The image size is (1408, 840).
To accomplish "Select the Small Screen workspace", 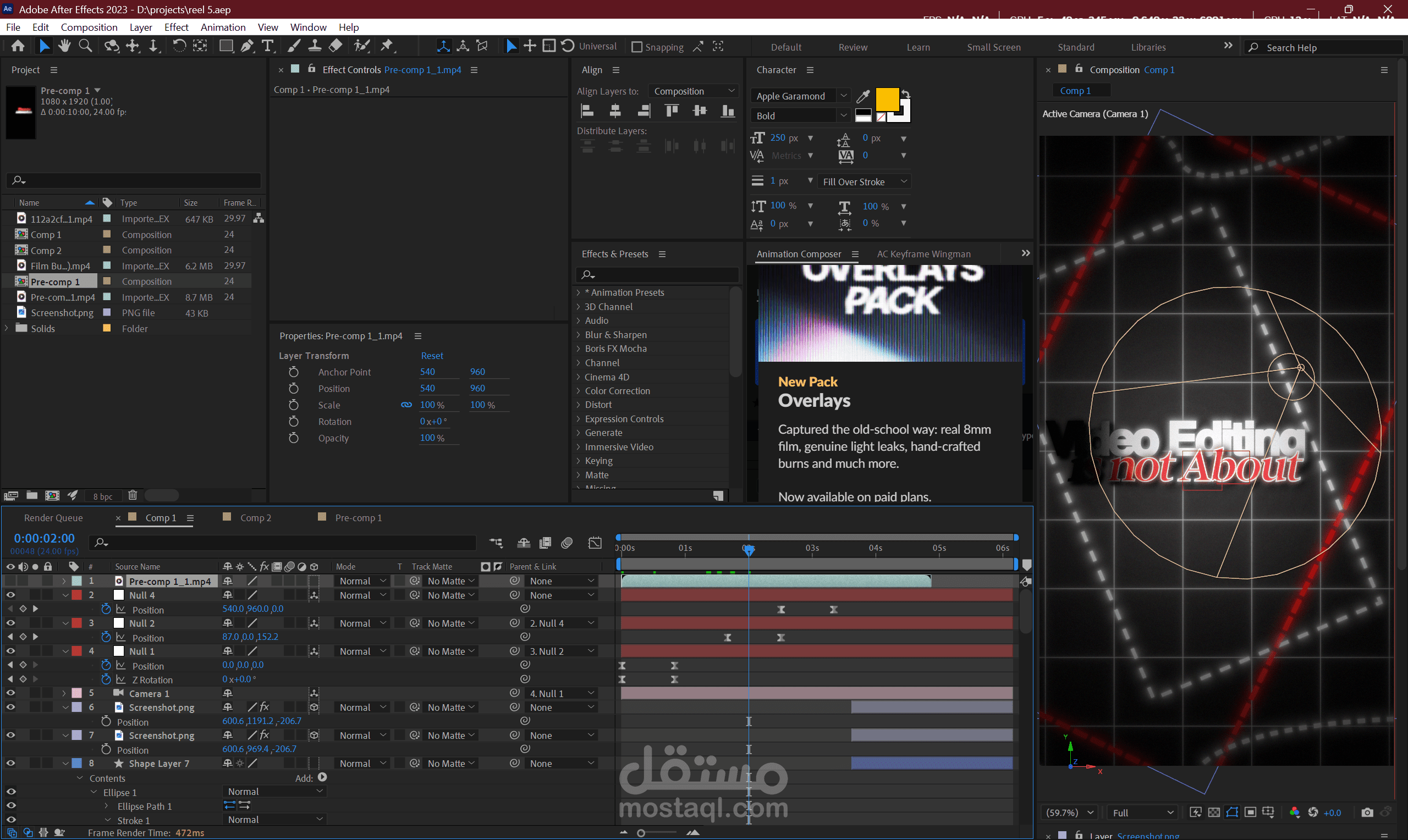I will pos(993,47).
